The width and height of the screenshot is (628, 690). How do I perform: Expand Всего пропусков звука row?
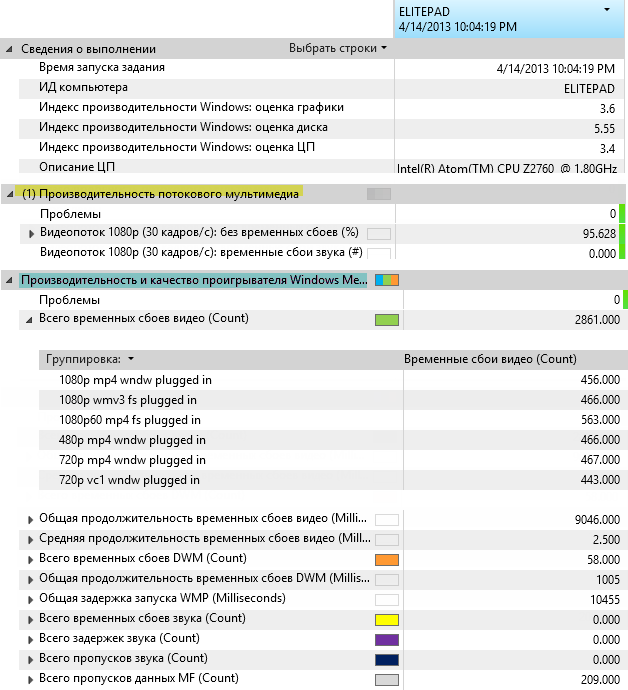(x=30, y=660)
